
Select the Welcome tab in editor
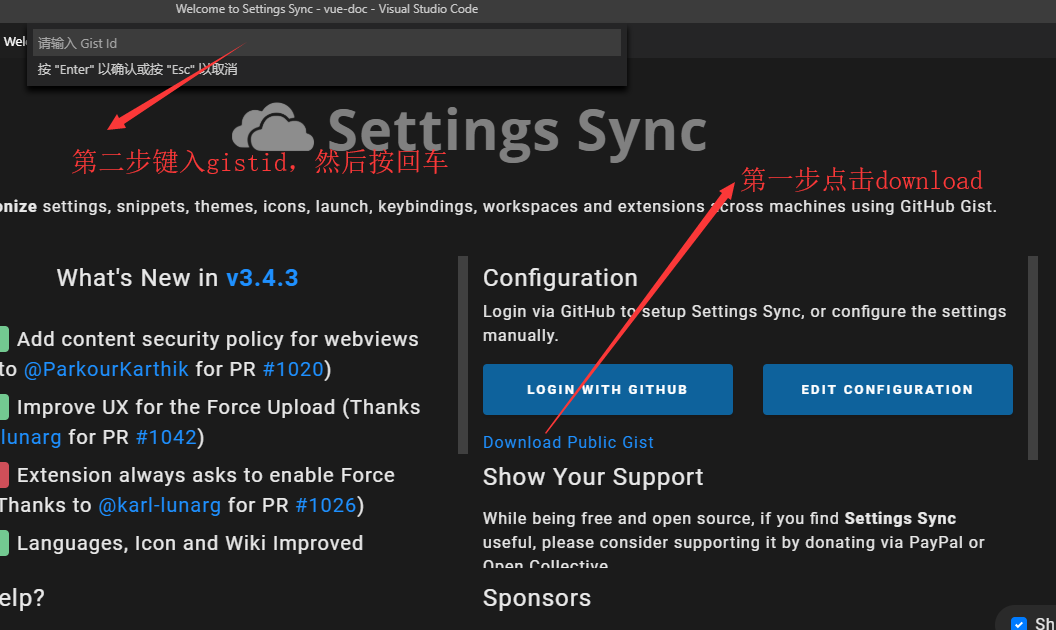14,42
